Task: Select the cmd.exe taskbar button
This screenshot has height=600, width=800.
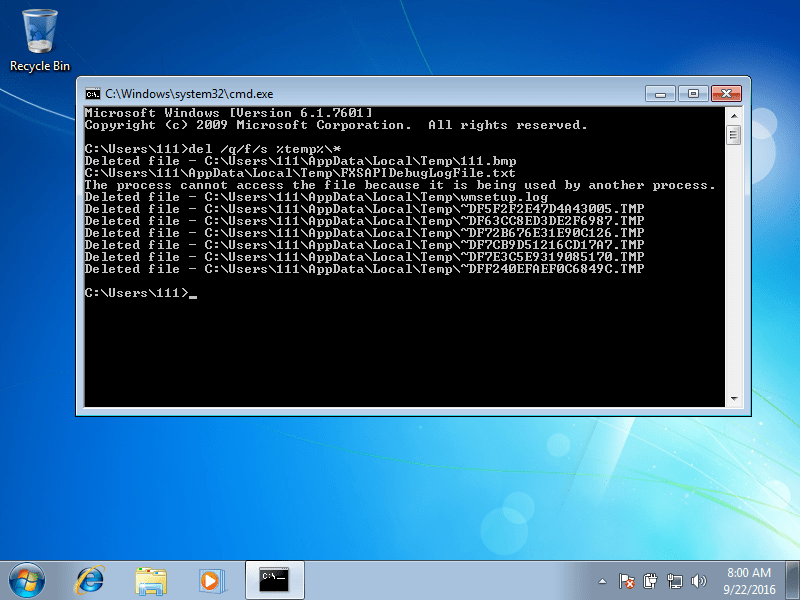Action: coord(274,579)
